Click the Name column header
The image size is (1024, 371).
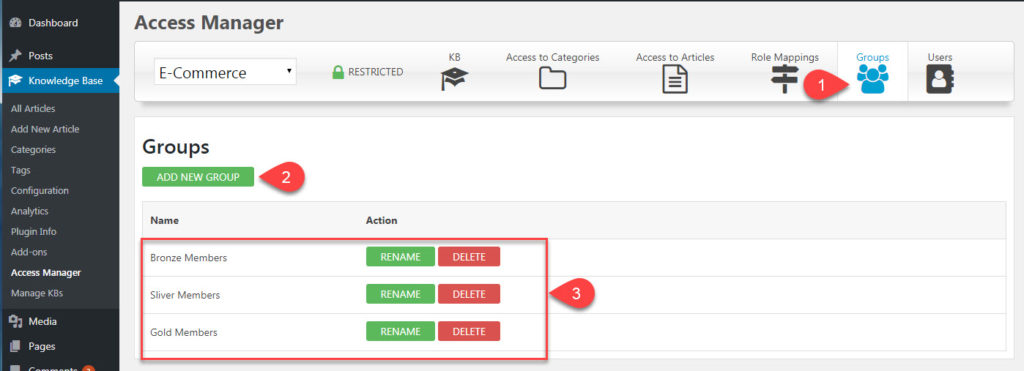point(165,220)
